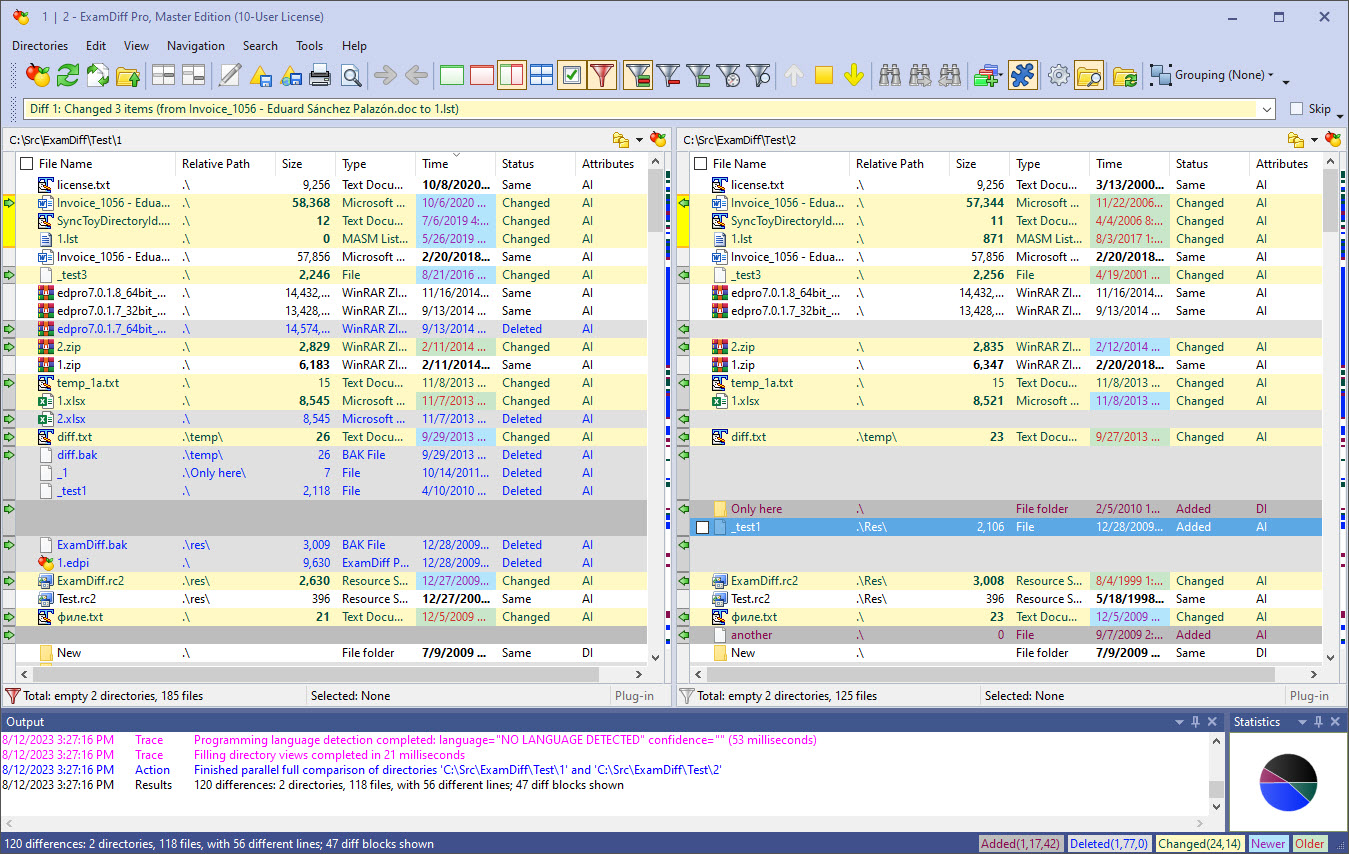The height and width of the screenshot is (854, 1349).
Task: Sort left pane by Relative Path header
Action: [225, 163]
